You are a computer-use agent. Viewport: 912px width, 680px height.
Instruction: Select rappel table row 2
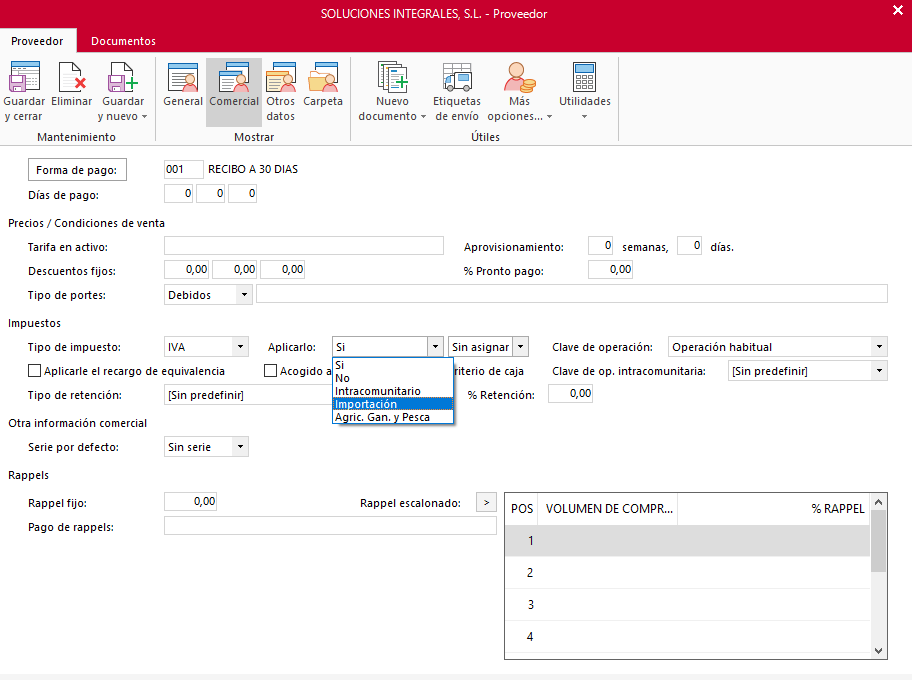pyautogui.click(x=687, y=573)
